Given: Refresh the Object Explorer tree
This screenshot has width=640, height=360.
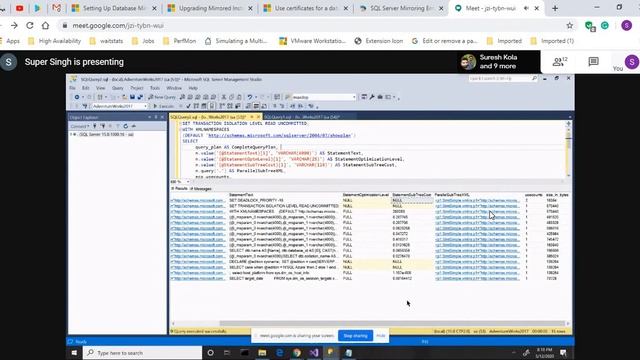Looking at the screenshot, I should tap(126, 126).
